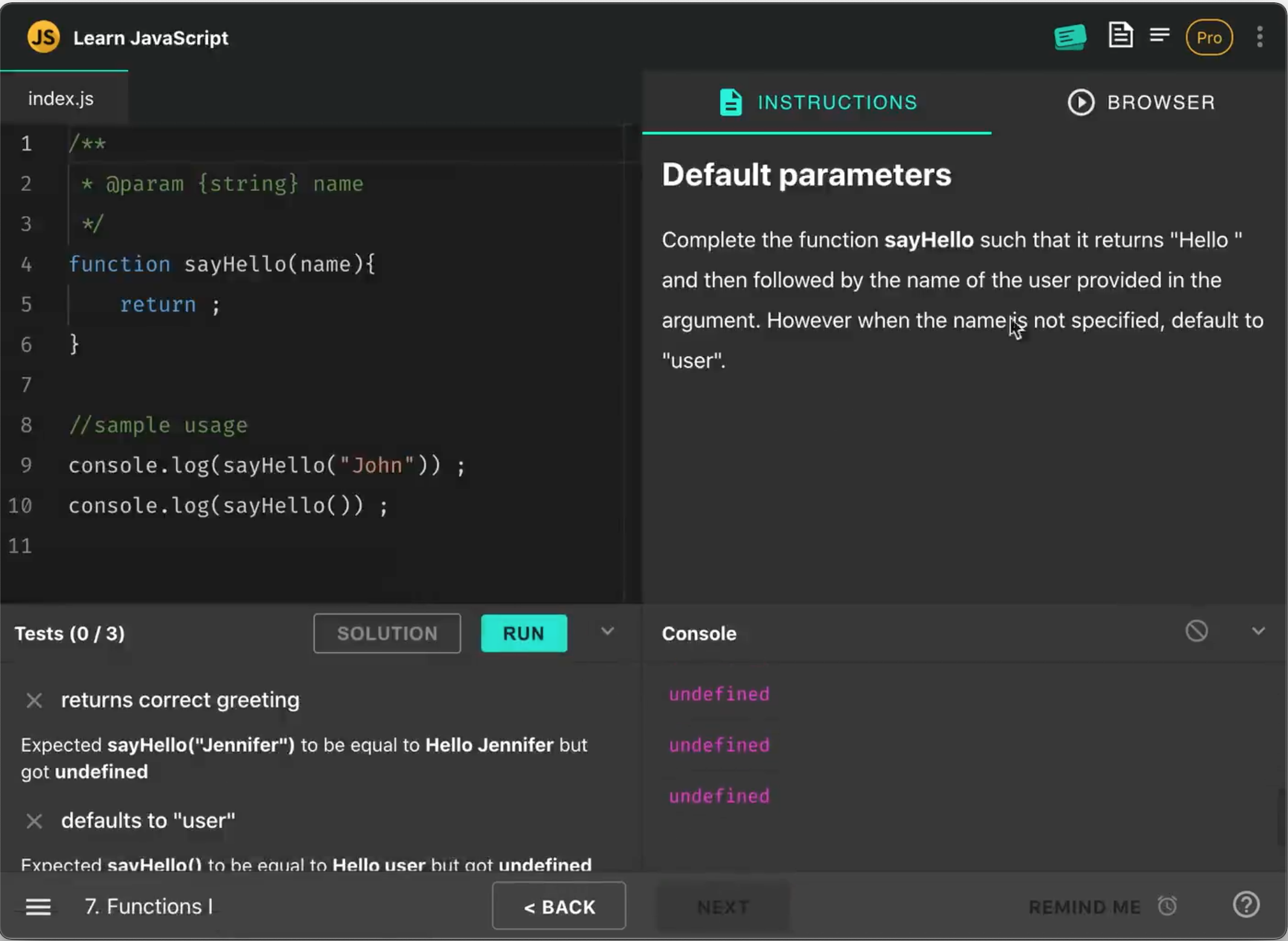Click the return statement on line 5

coord(158,304)
